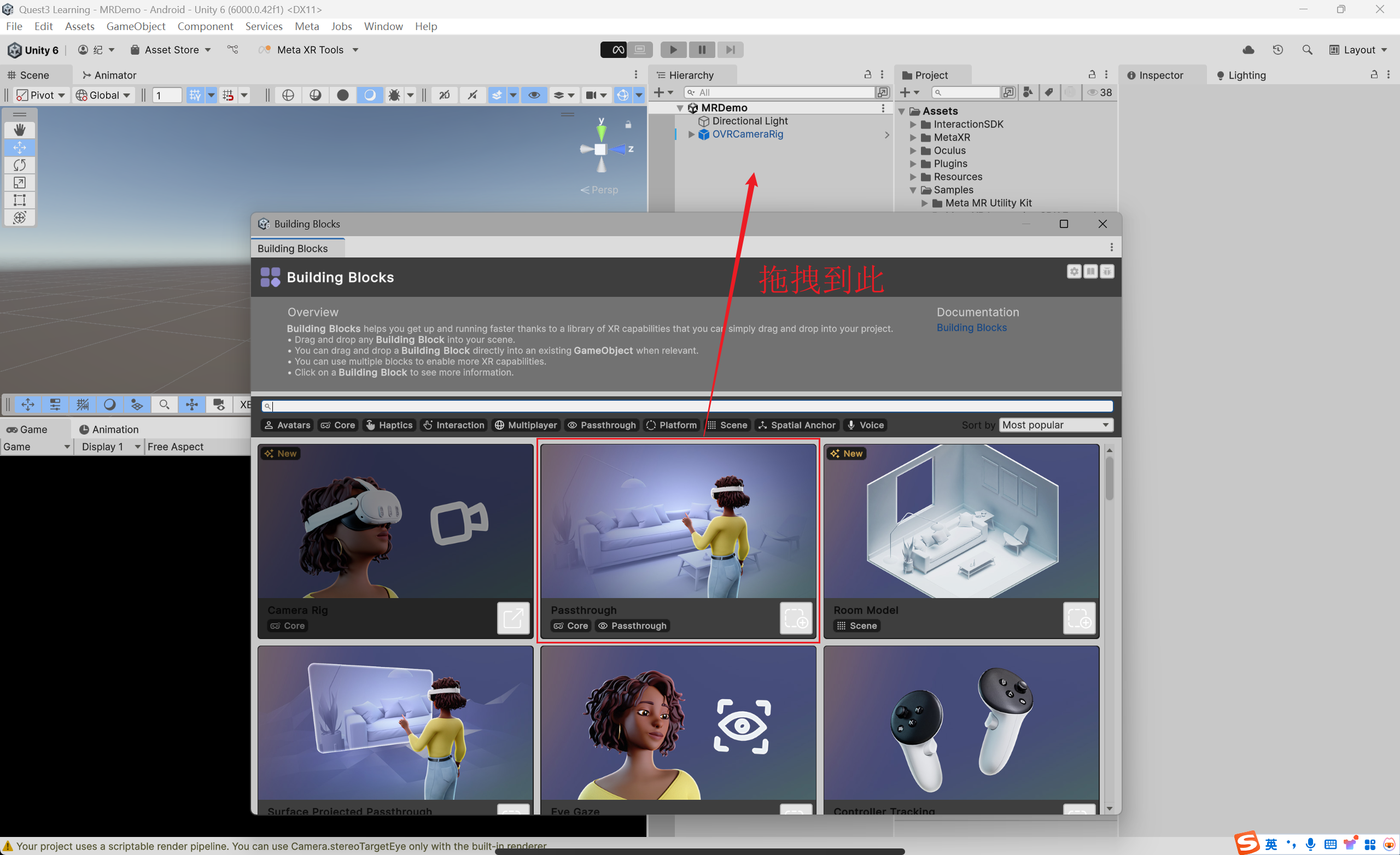Select the Scale tool in scene toolbar
Screen dimensions: 1400x855
tap(19, 183)
